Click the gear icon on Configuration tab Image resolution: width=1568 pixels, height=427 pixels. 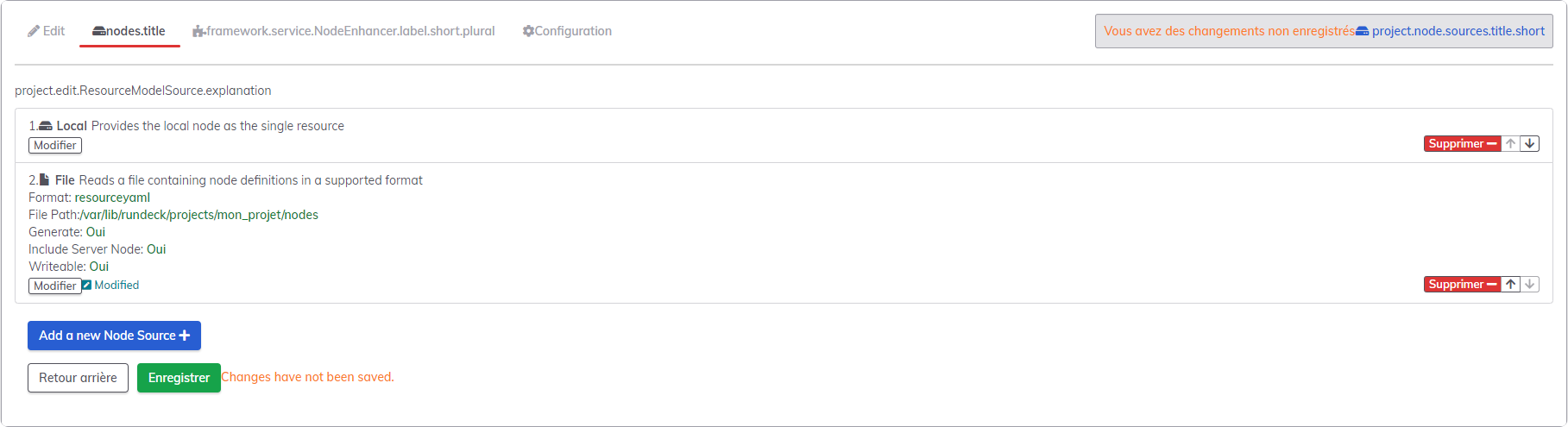[528, 31]
